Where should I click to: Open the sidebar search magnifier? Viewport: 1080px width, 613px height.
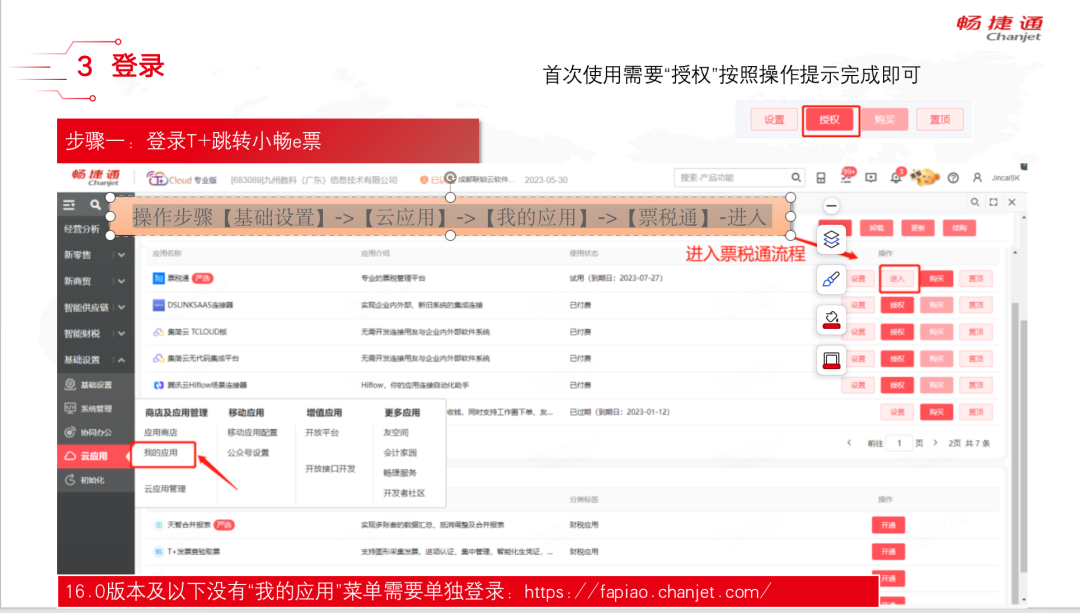[x=95, y=205]
